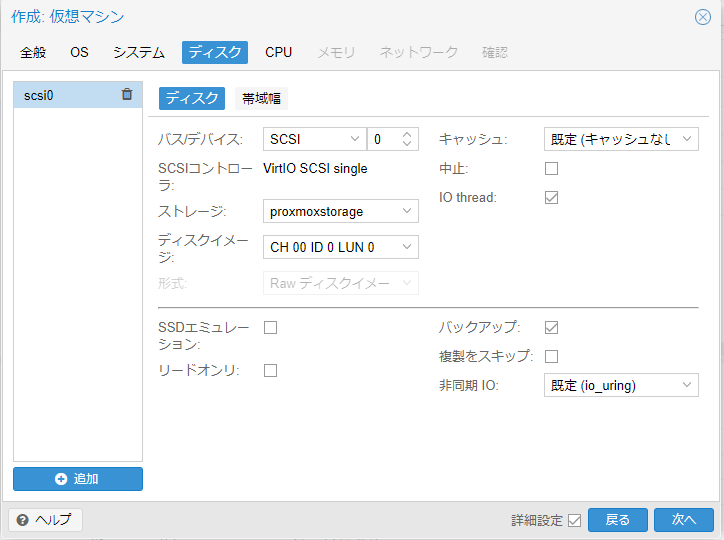
Task: Increment the device number spinner up
Action: point(407,135)
